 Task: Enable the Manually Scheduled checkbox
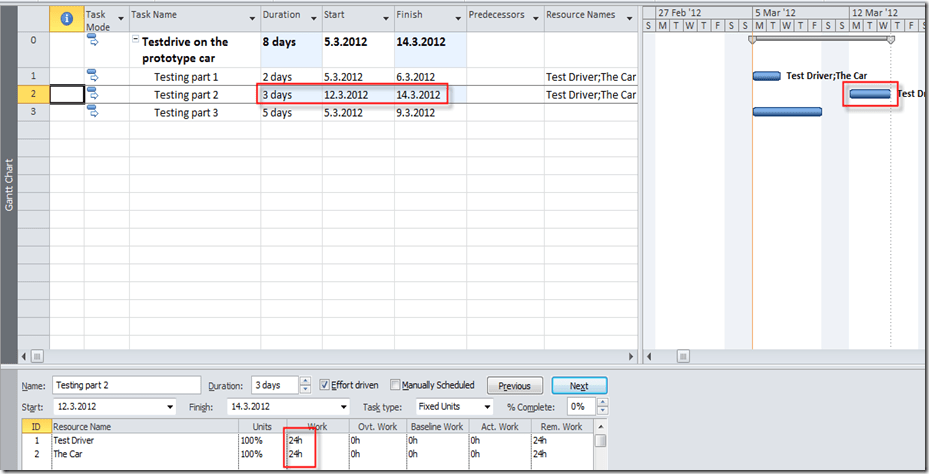coord(396,385)
